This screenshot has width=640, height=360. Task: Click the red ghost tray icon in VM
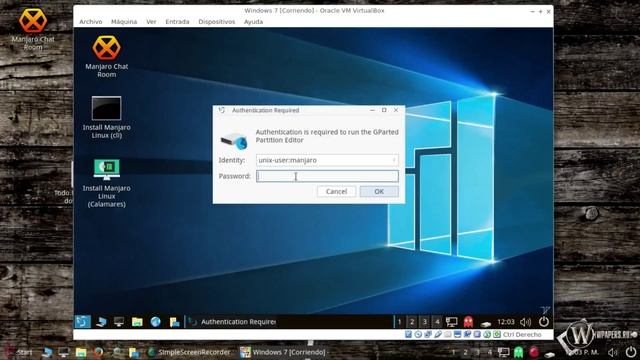(468, 322)
